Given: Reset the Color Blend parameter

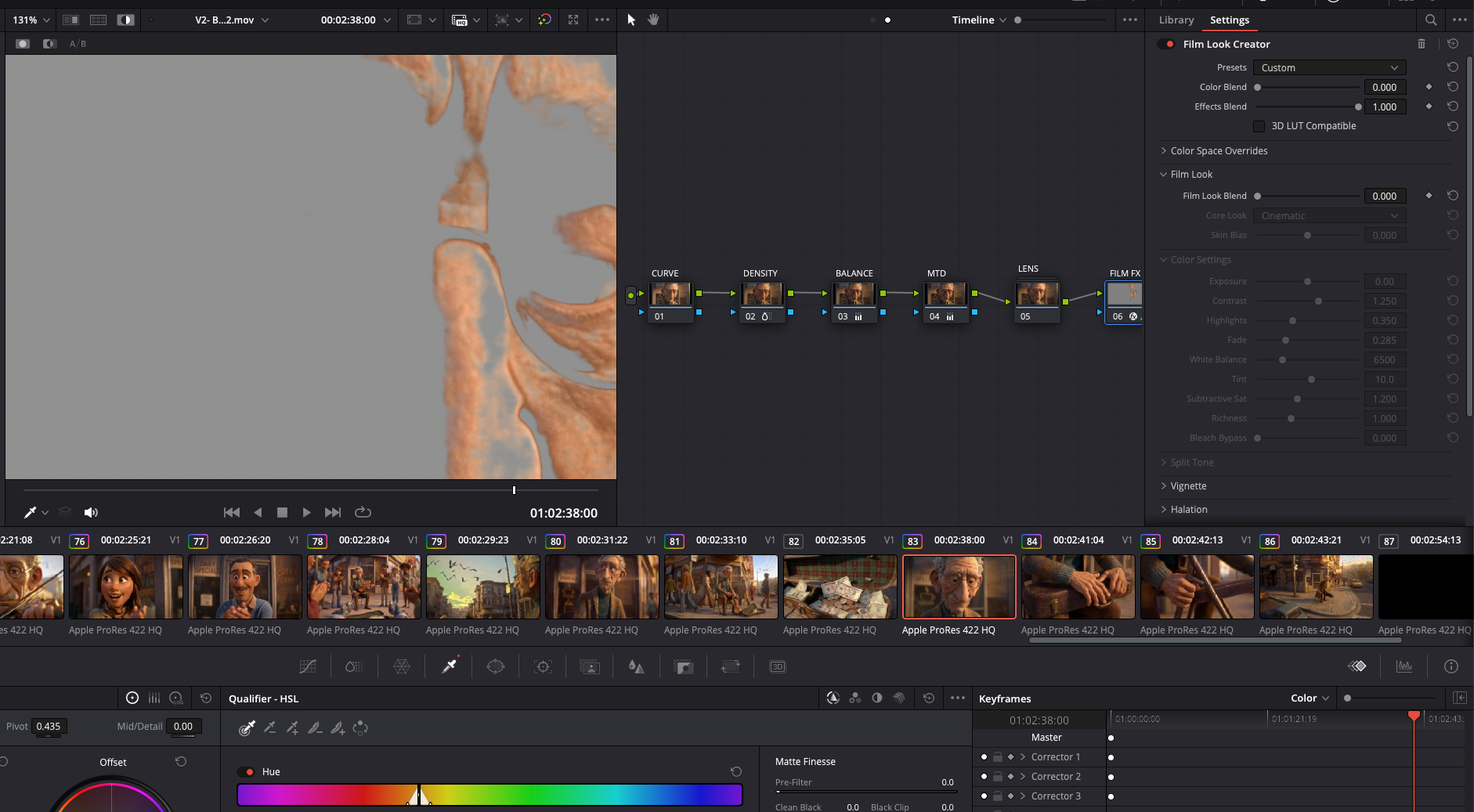Looking at the screenshot, I should coord(1453,87).
